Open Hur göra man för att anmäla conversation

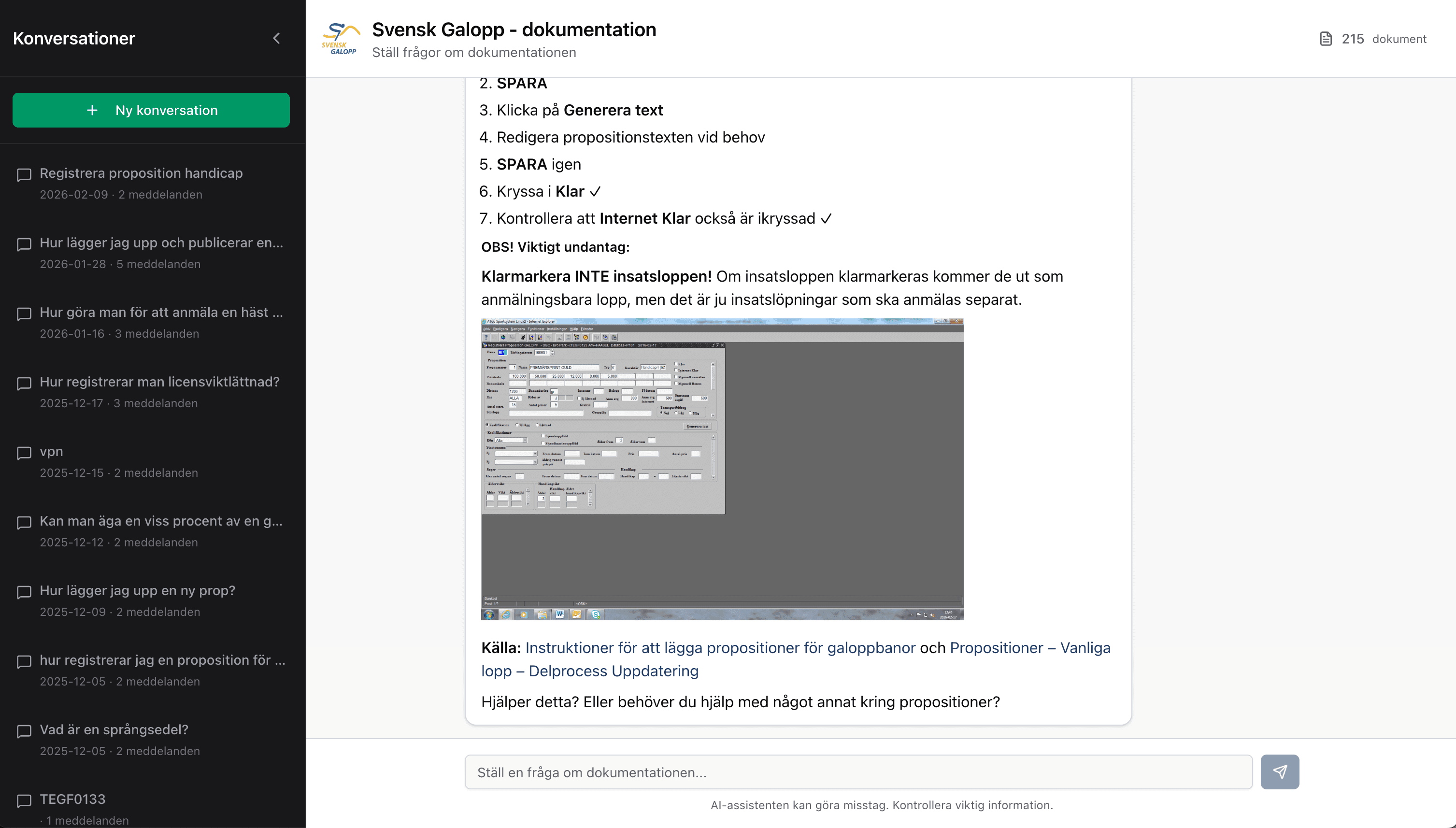coord(161,312)
